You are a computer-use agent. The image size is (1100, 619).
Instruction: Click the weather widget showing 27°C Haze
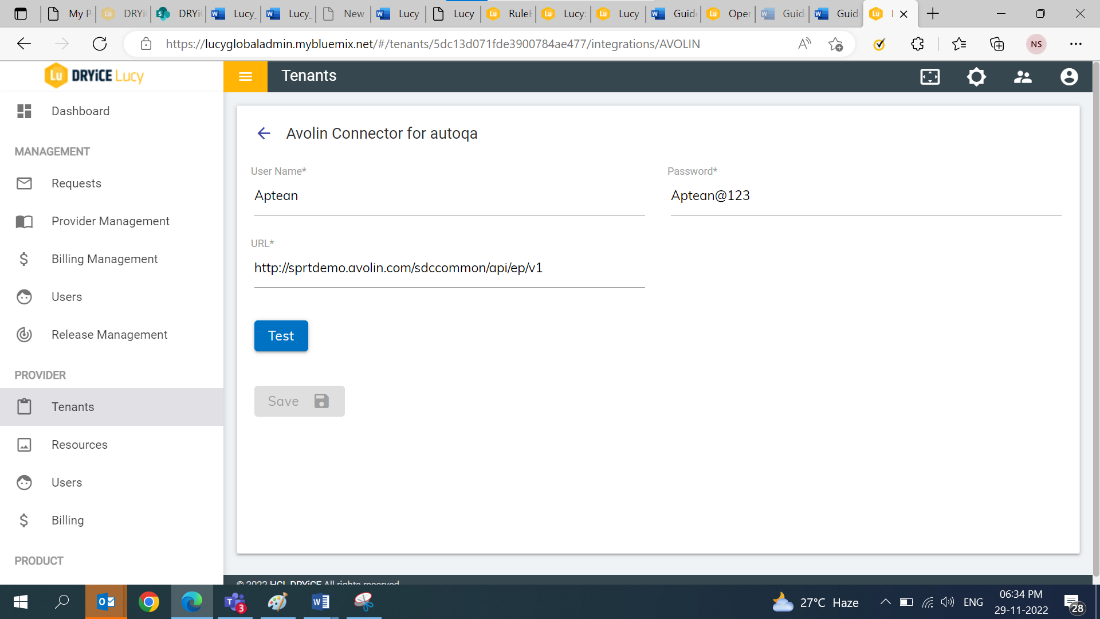[x=815, y=602]
